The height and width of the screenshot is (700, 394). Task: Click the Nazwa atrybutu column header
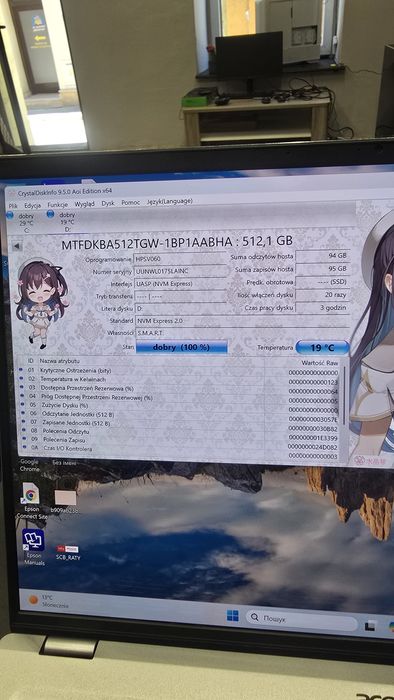pyautogui.click(x=60, y=361)
